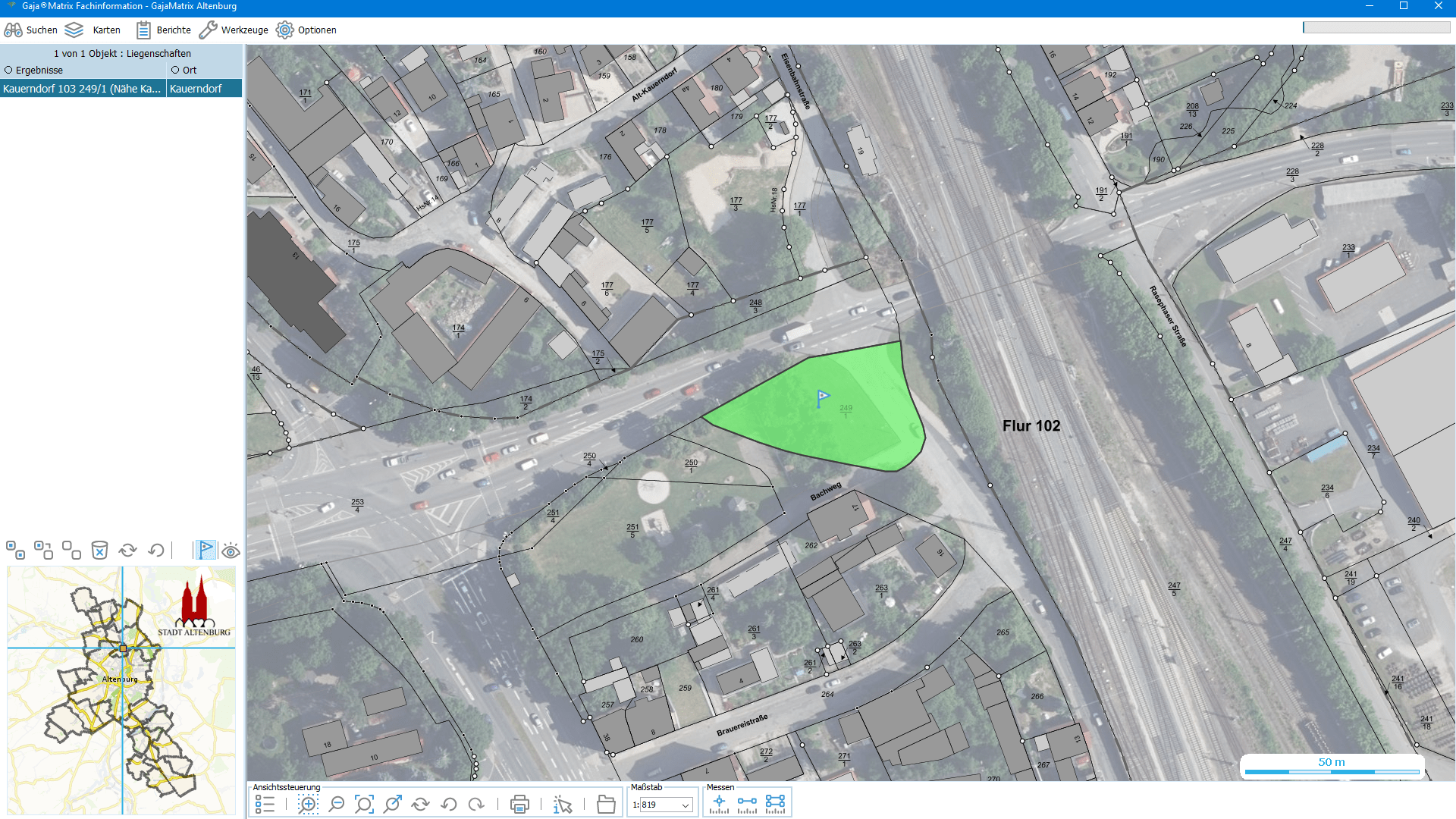The image size is (1456, 819).
Task: Click the printer icon
Action: point(519,805)
